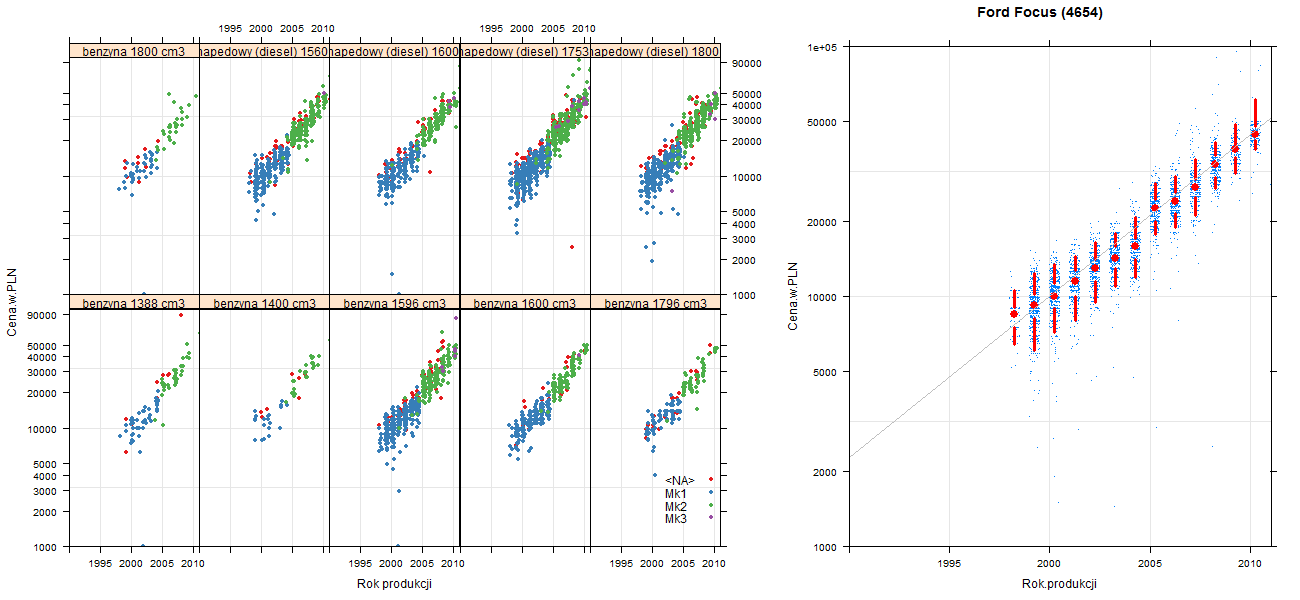Select the 'benzyna 1388 cm3' panel strip

(134, 303)
